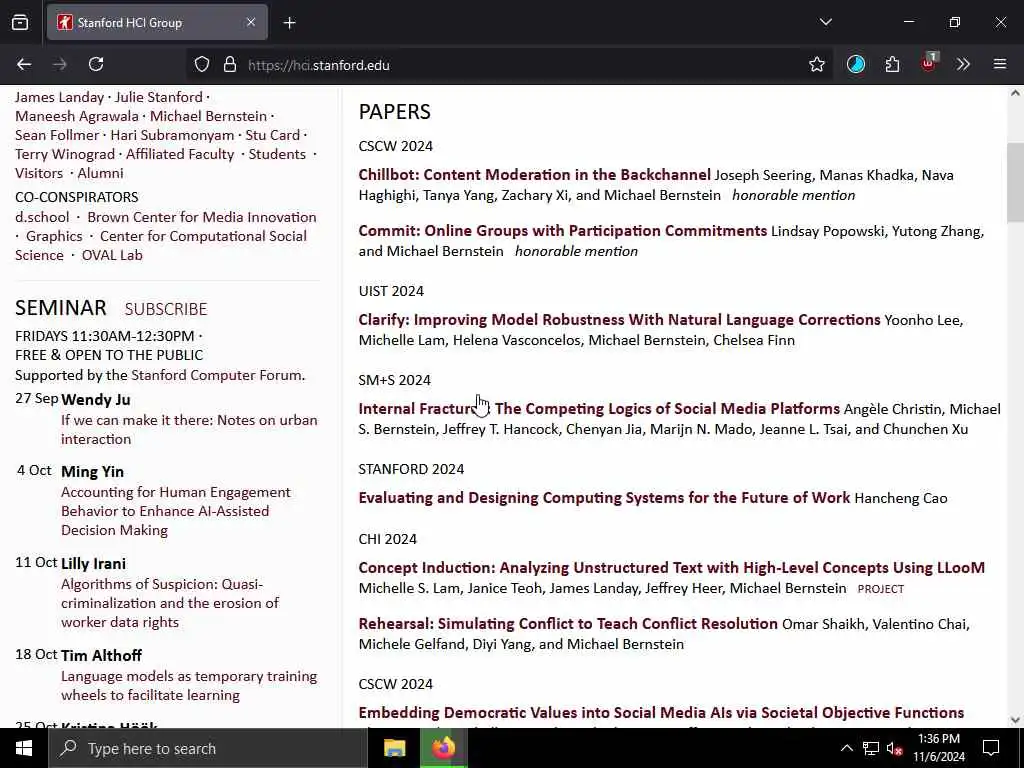Screen dimensions: 1024x768
Task: Open the tracking protection shield icon
Action: click(x=202, y=65)
